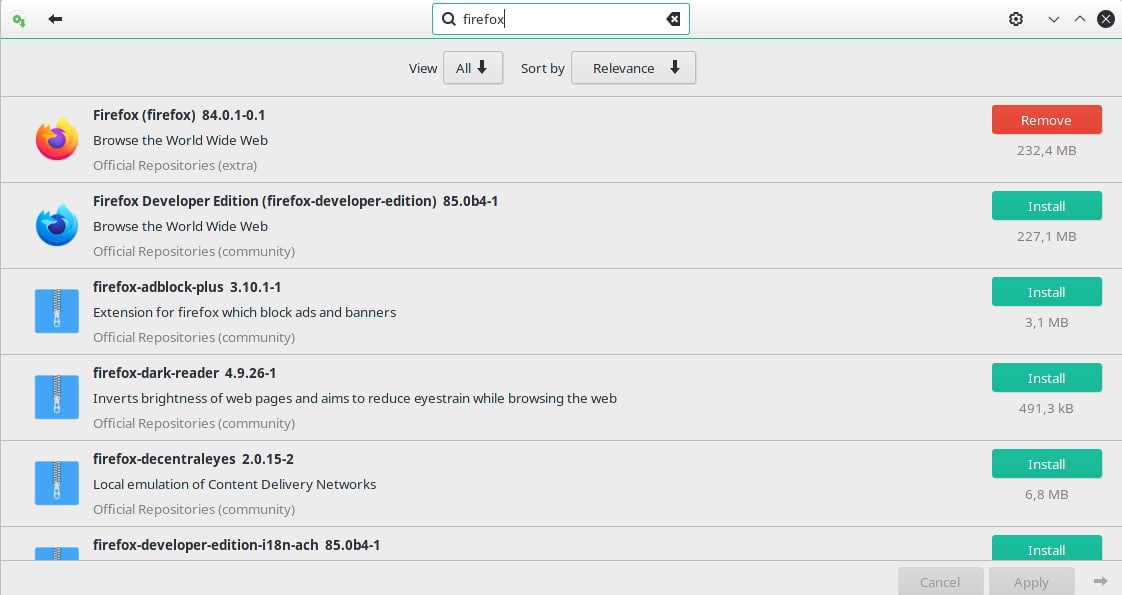Screen dimensions: 1122x595
Task: Select the Firefox Developer Edition title text
Action: (x=296, y=201)
